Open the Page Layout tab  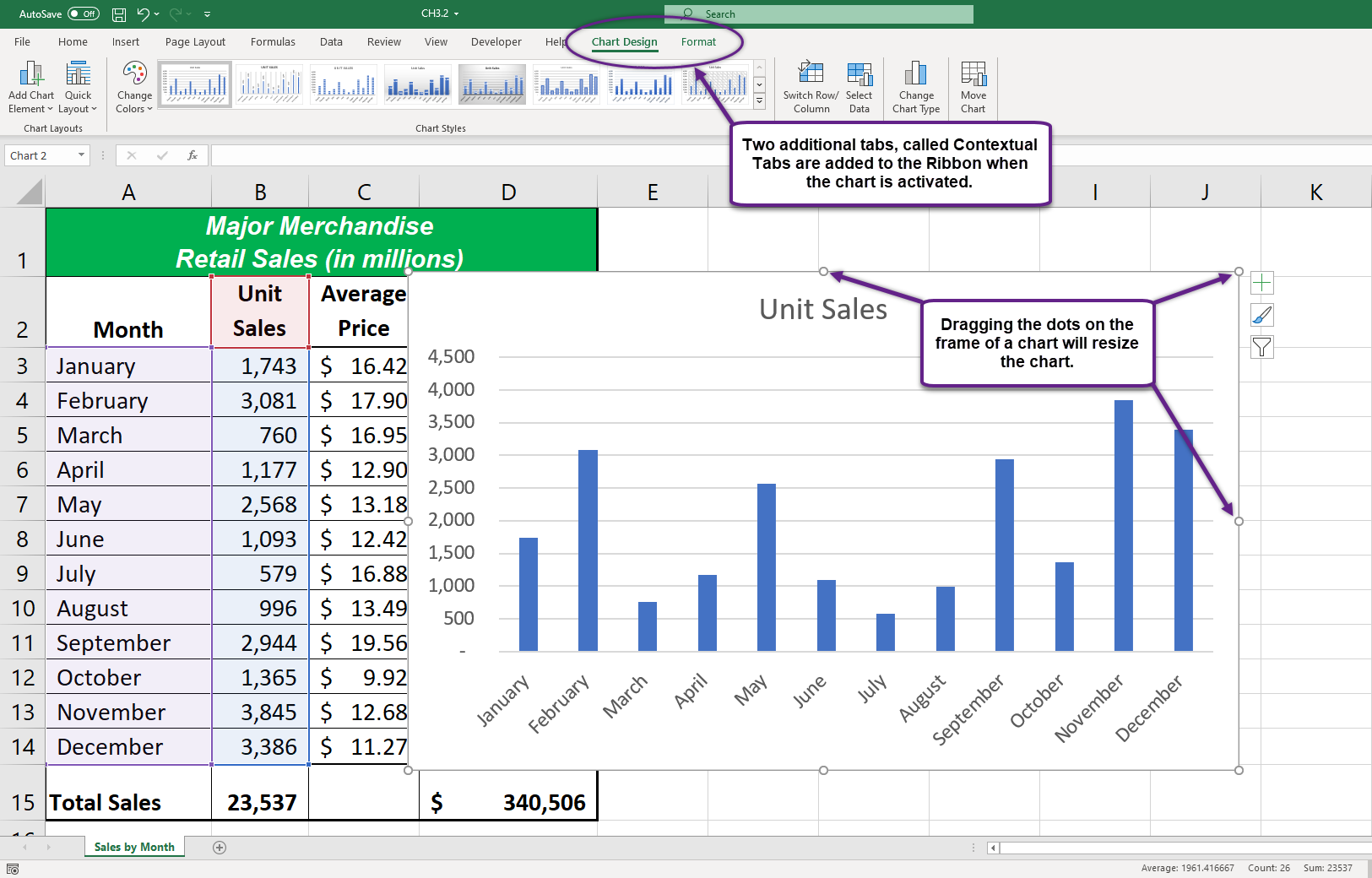195,41
